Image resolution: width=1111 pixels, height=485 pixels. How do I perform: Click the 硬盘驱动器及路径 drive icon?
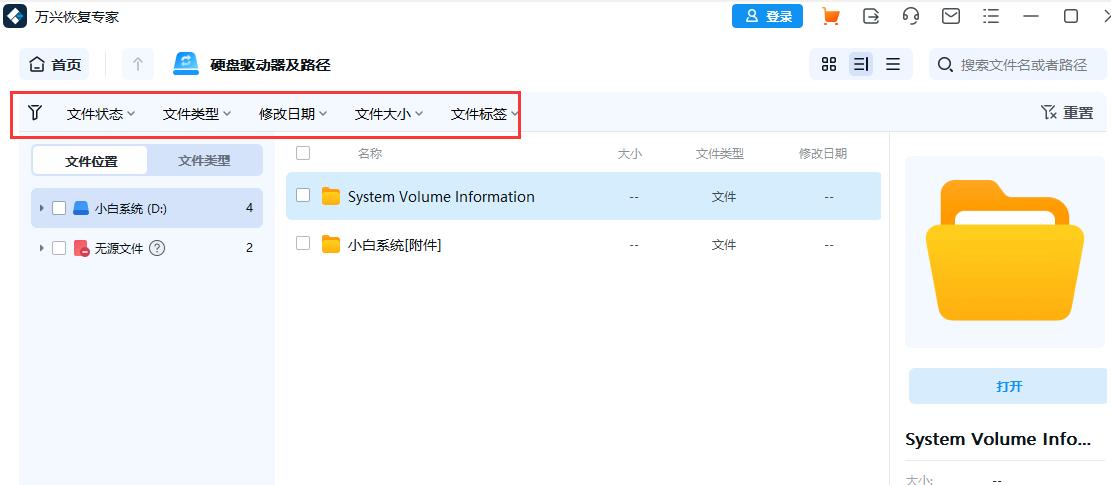[186, 64]
